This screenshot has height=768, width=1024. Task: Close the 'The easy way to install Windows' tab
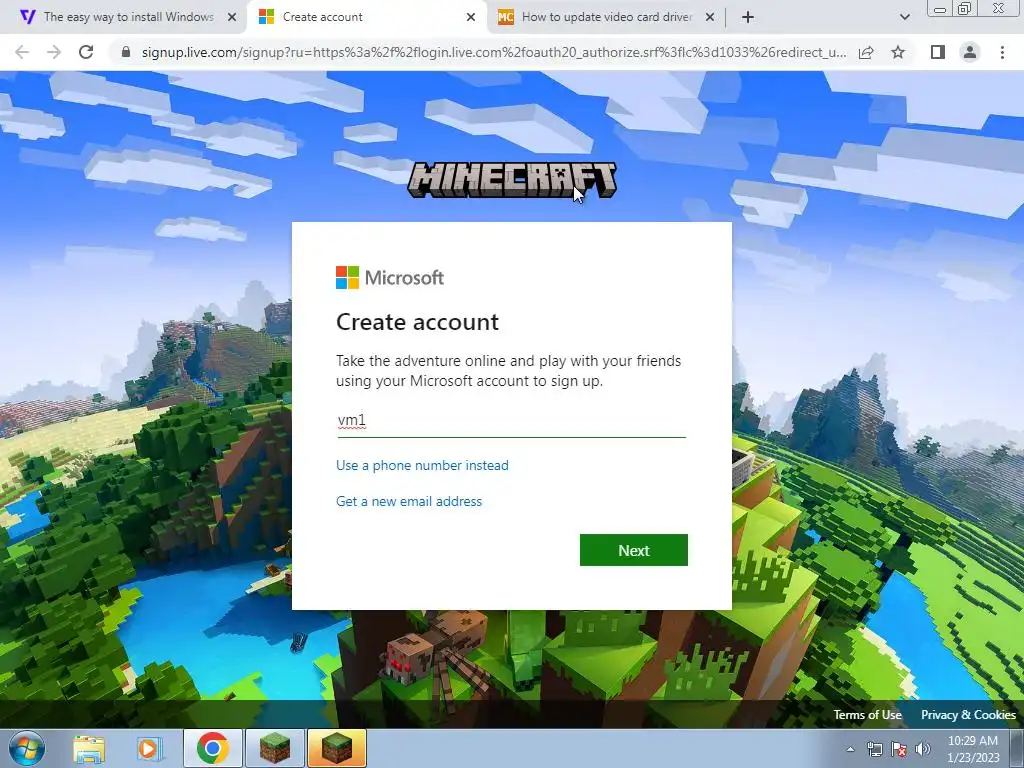[232, 17]
